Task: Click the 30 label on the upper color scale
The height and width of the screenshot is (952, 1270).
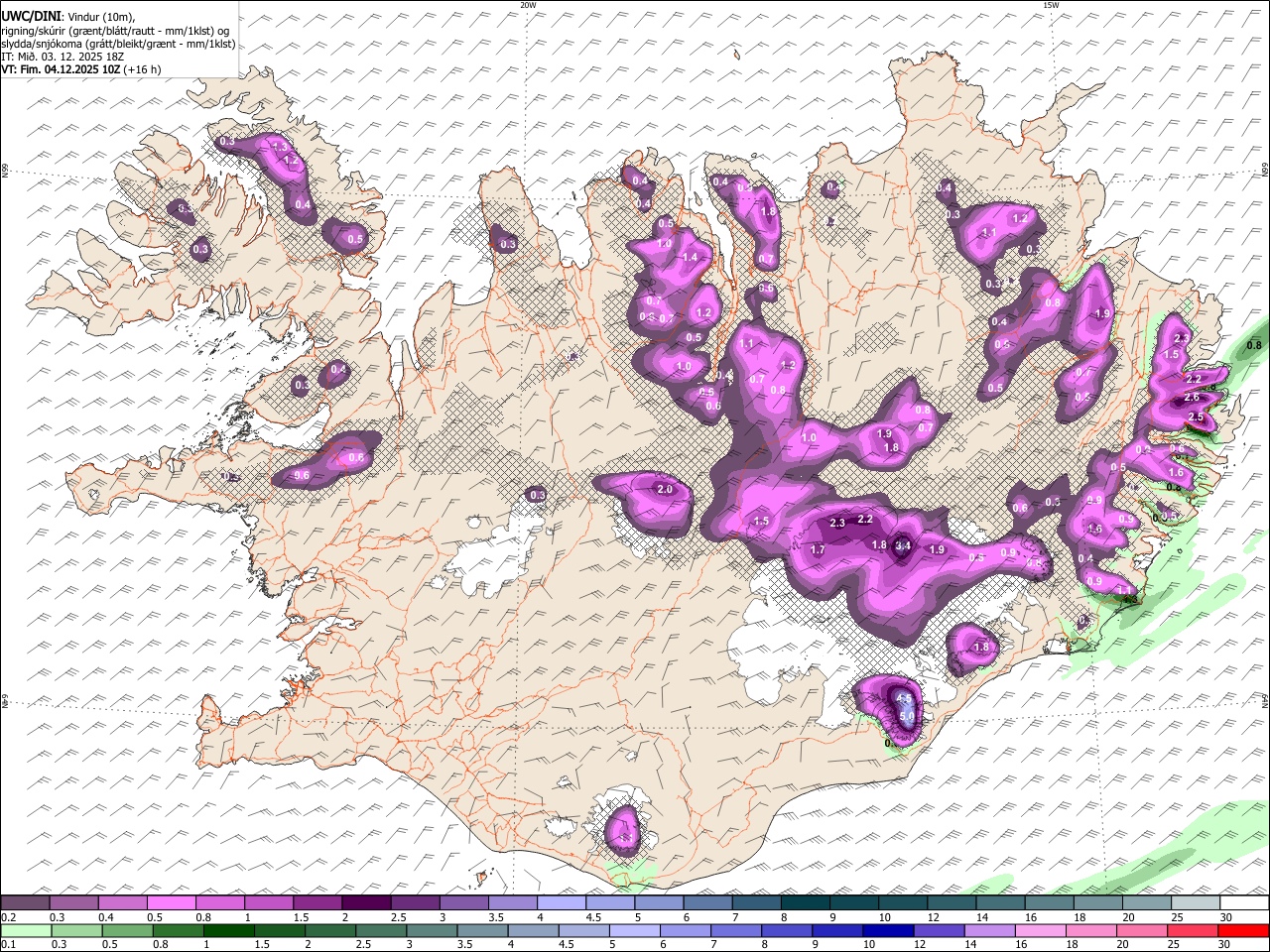Action: coord(1226,917)
